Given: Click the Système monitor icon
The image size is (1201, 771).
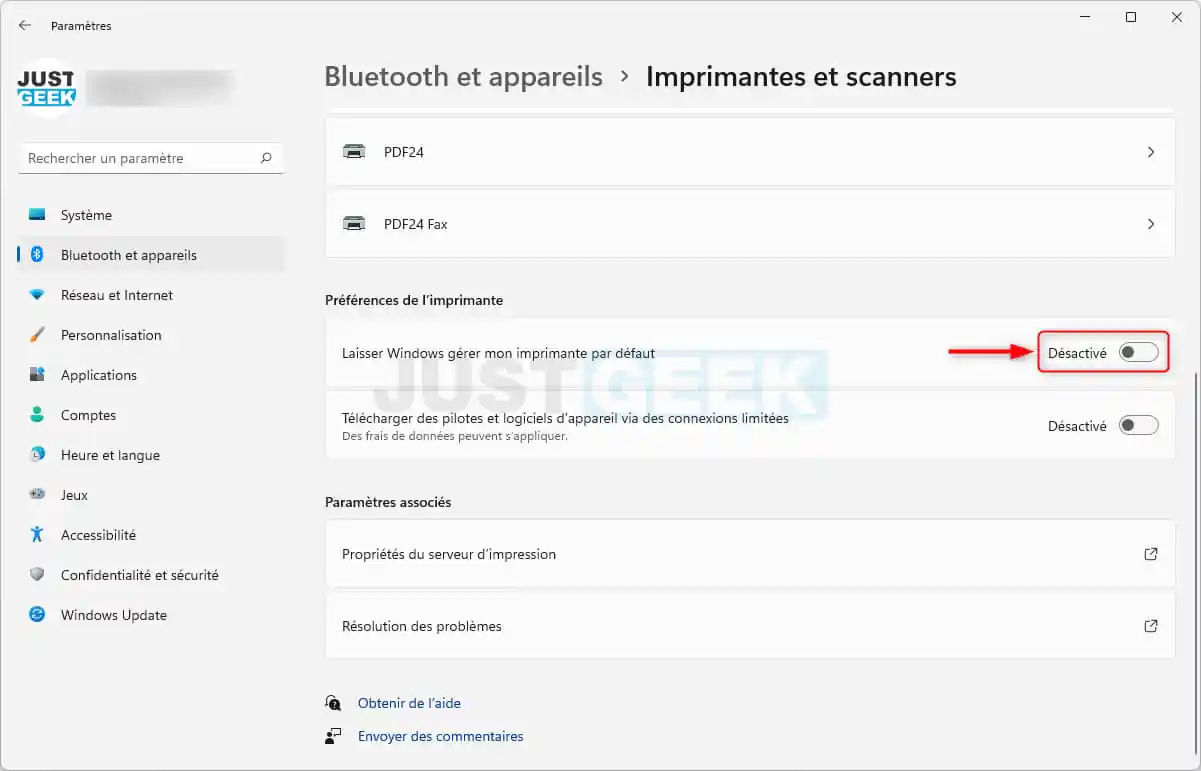Looking at the screenshot, I should [x=37, y=215].
